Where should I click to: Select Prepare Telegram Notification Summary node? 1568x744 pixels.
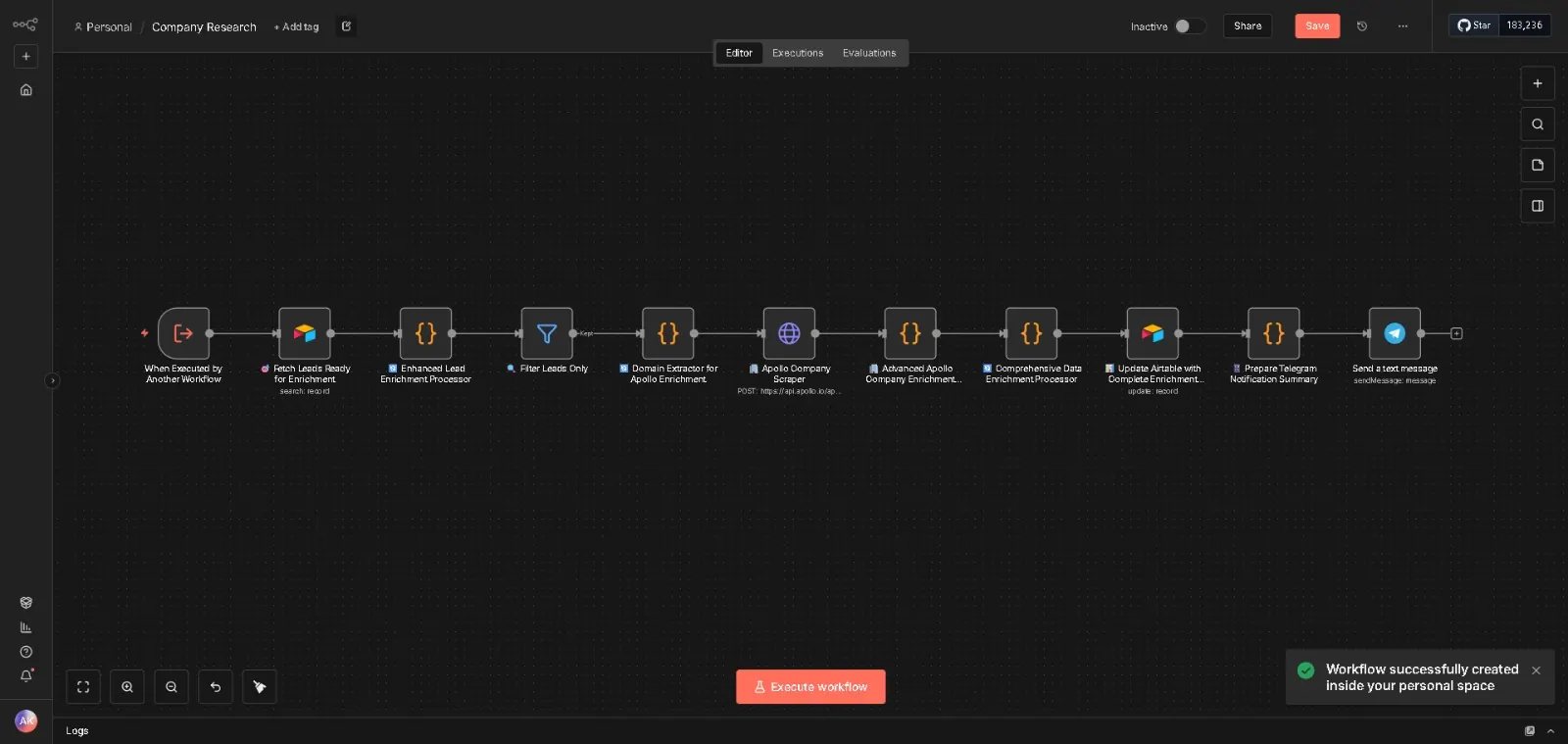point(1274,333)
